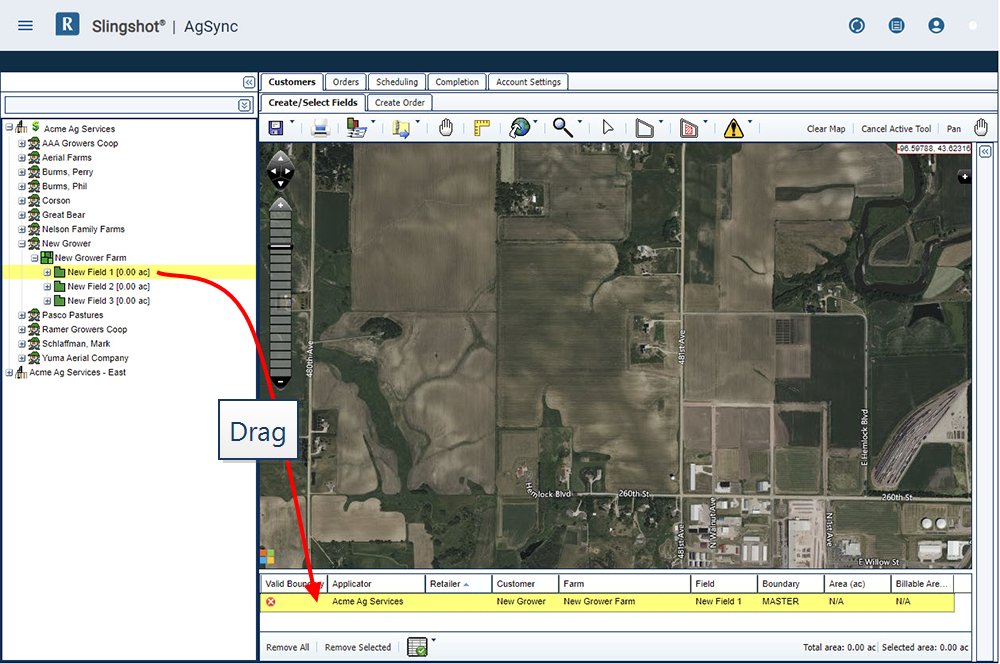This screenshot has width=1000, height=664.
Task: Select Pasco Pastures in the tree
Action: 73,315
